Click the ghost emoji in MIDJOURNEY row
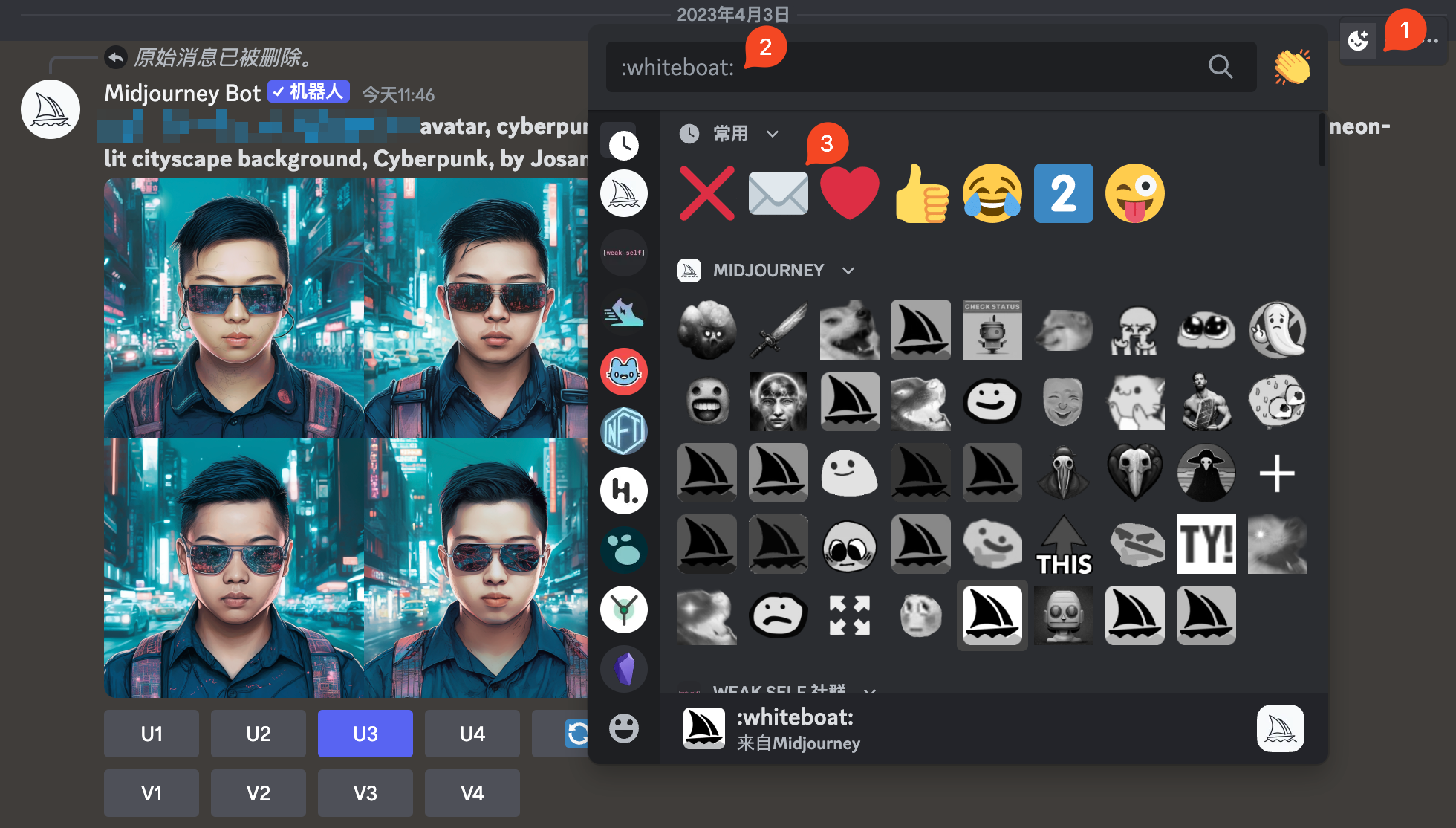 click(x=1278, y=329)
